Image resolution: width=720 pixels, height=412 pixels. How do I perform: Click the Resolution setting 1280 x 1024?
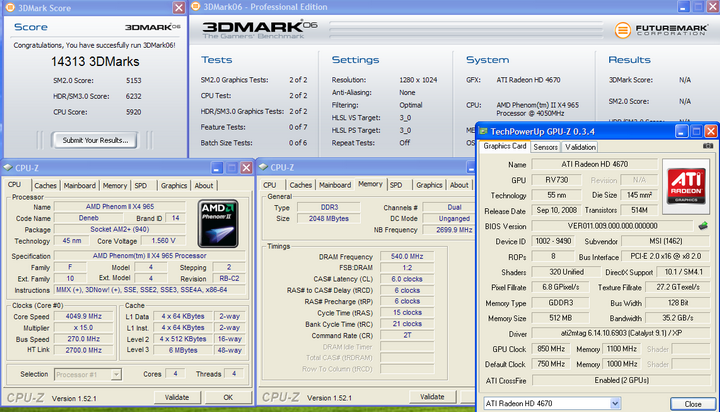tap(418, 80)
